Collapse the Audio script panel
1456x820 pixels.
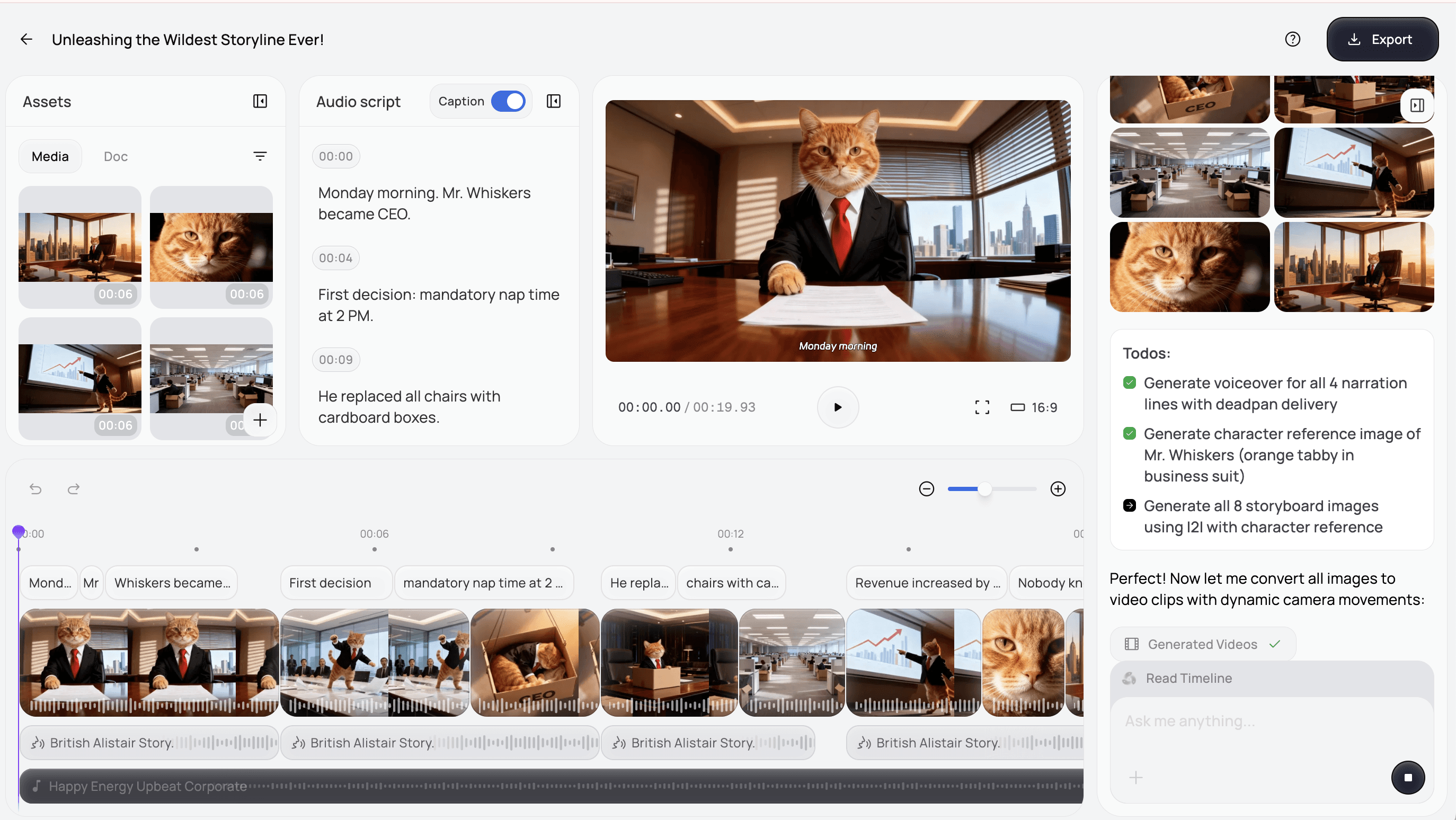[x=553, y=101]
